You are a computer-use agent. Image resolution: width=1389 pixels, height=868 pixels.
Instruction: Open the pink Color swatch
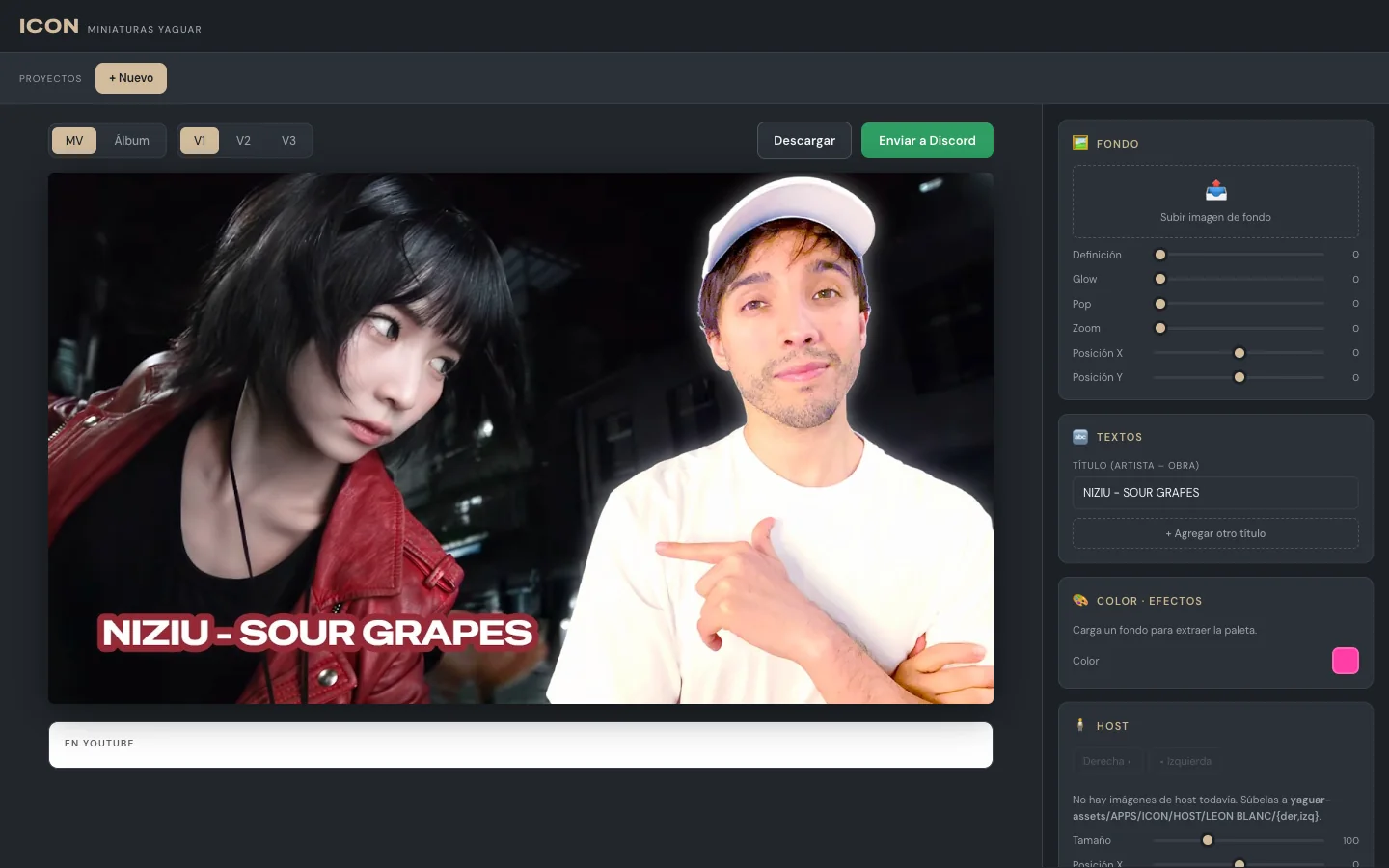[1345, 661]
